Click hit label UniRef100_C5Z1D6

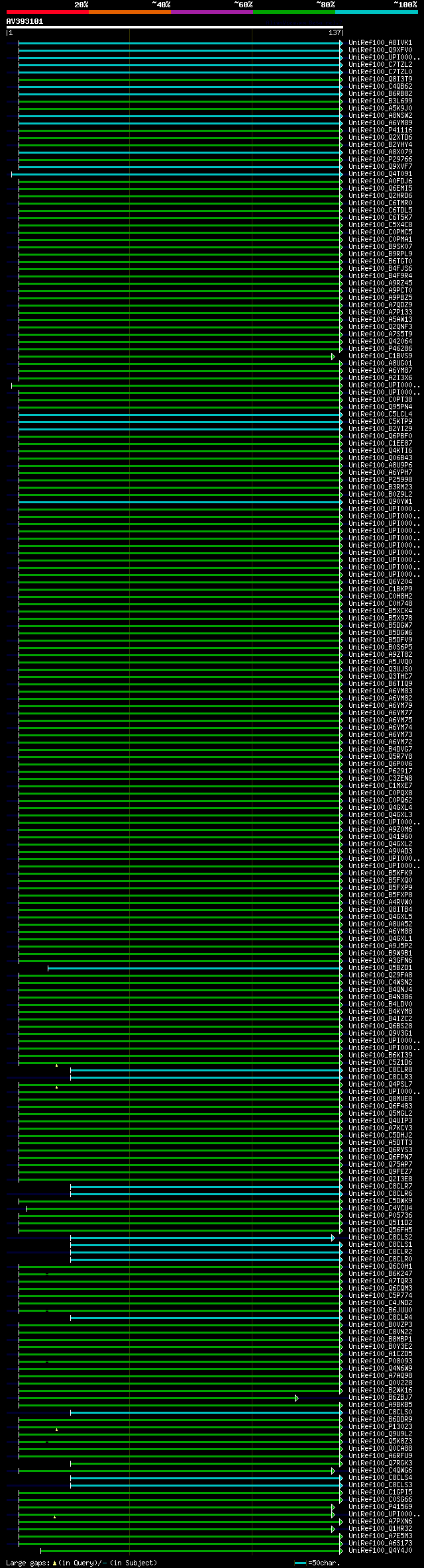[380, 1063]
